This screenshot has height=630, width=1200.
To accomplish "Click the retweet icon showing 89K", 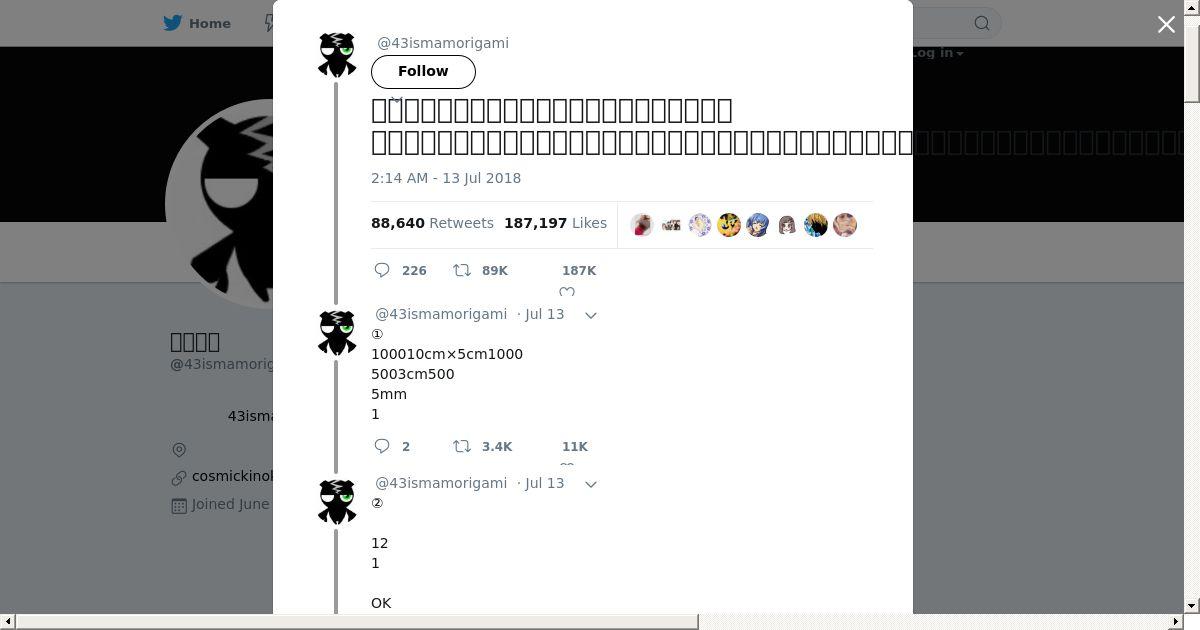I will point(462,270).
